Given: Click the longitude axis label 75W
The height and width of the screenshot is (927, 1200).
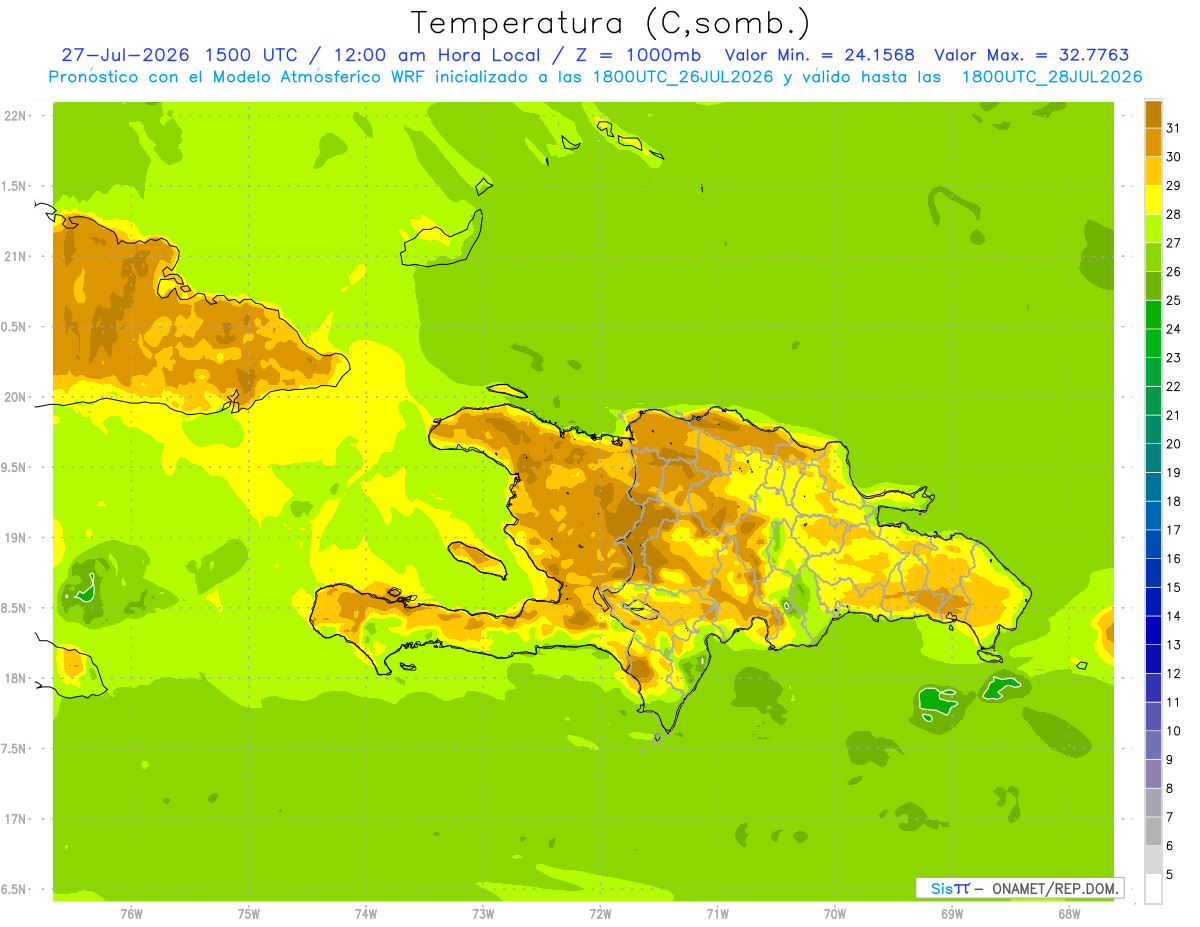Looking at the screenshot, I should (249, 914).
